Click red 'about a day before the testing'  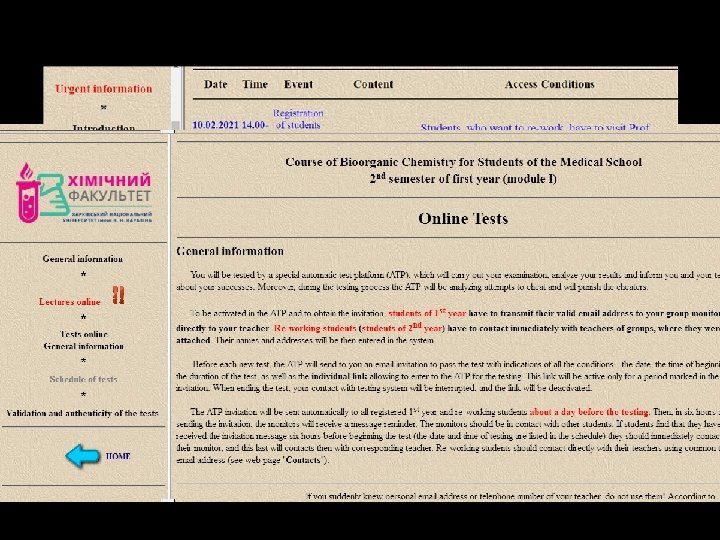(589, 412)
